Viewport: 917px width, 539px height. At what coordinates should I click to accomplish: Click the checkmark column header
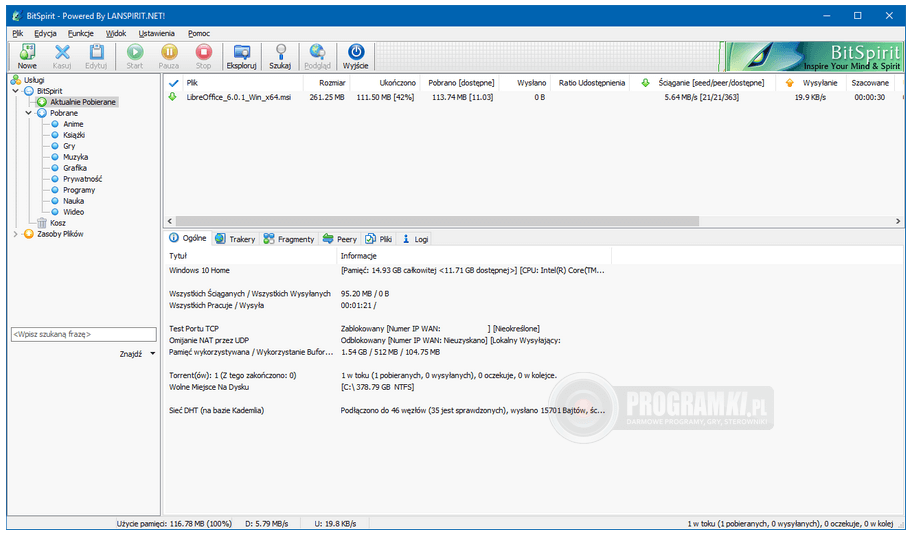(173, 83)
